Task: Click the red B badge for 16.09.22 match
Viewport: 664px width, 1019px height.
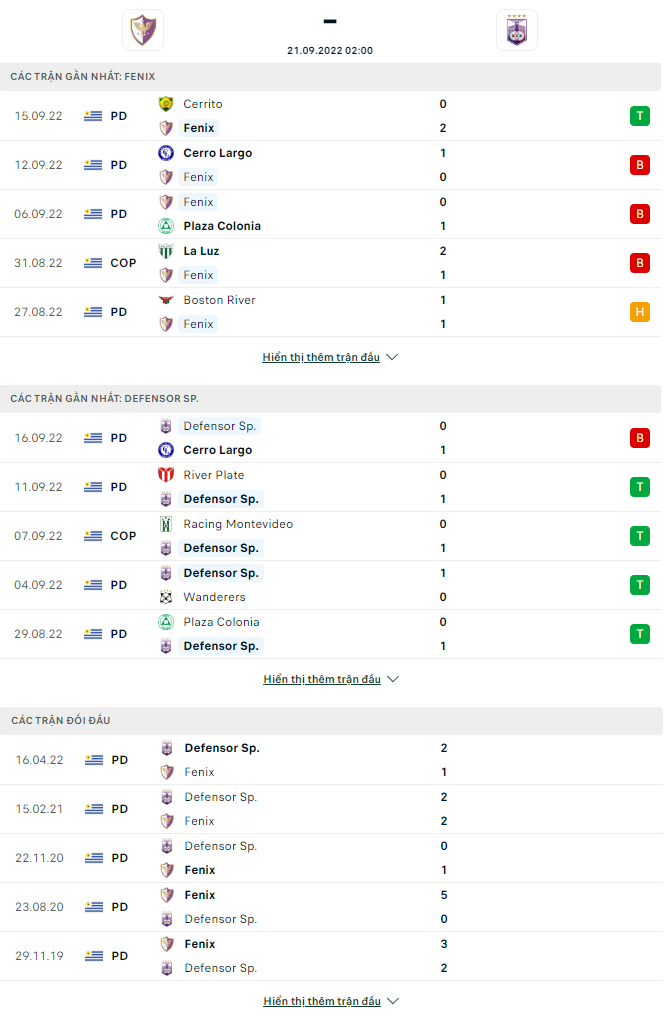Action: tap(640, 438)
